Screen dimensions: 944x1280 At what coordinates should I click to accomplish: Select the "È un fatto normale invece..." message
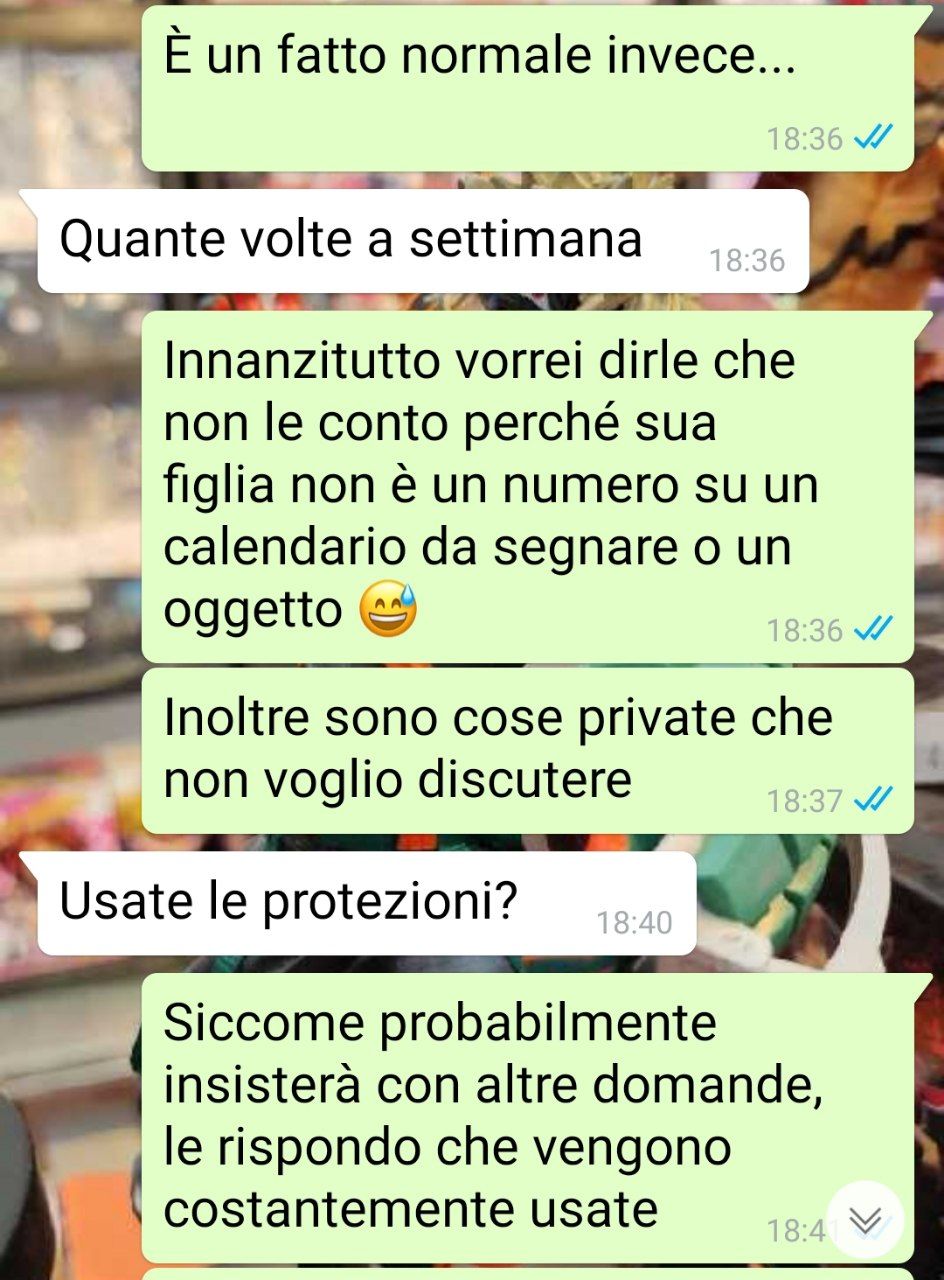point(528,89)
